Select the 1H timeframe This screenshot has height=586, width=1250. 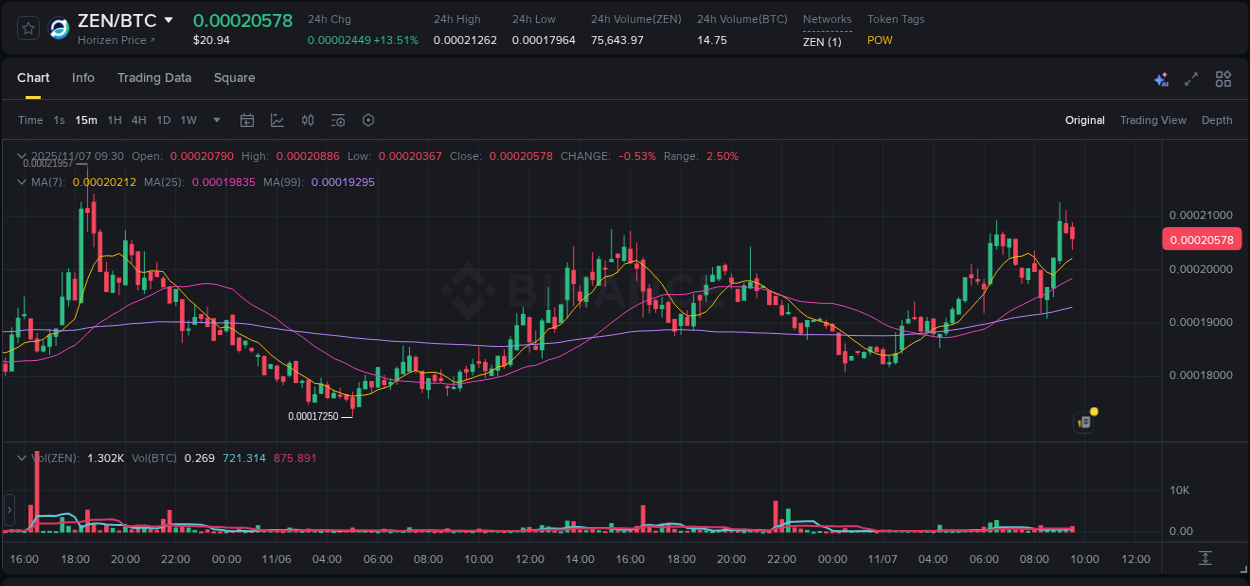point(114,120)
